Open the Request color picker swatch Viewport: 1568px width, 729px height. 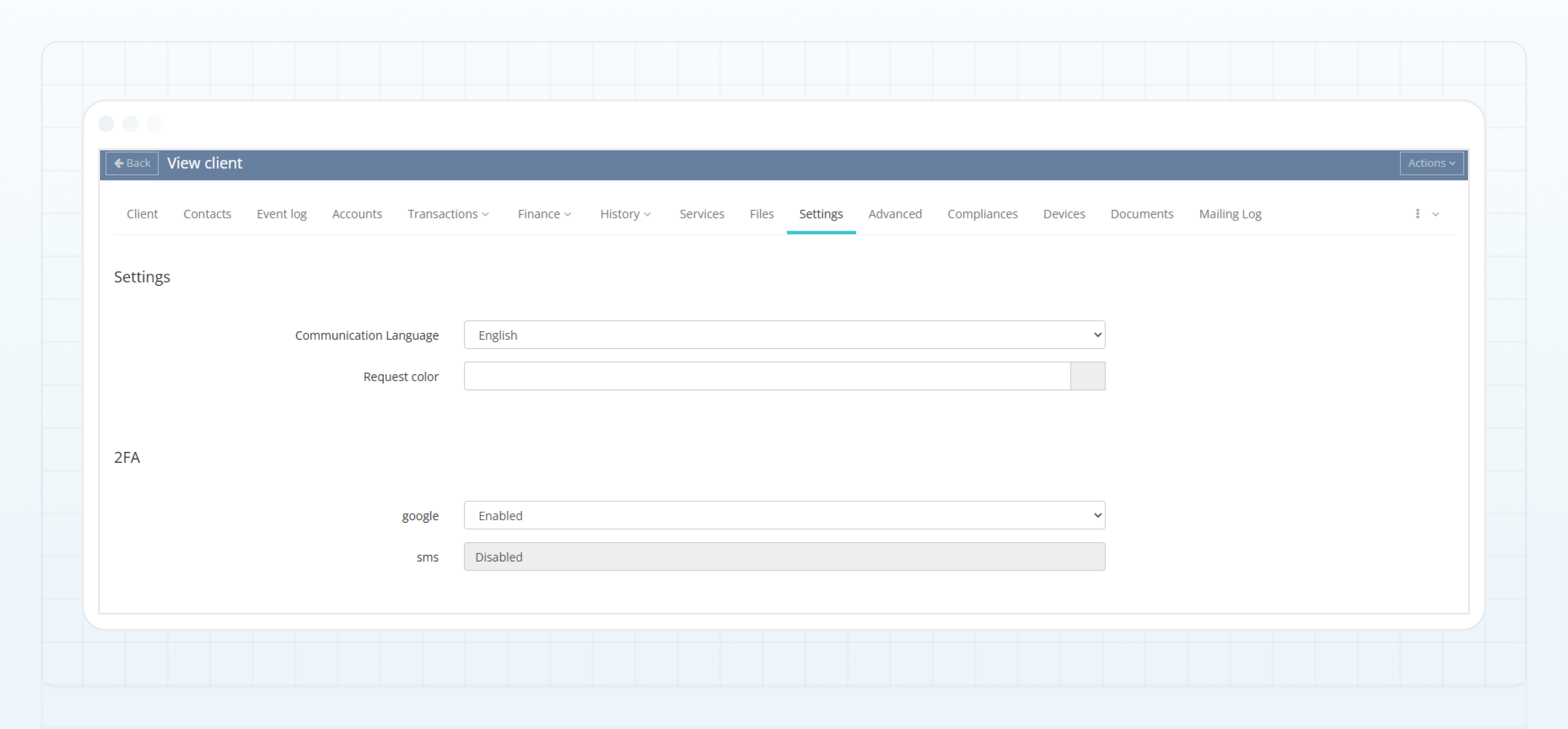point(1087,376)
